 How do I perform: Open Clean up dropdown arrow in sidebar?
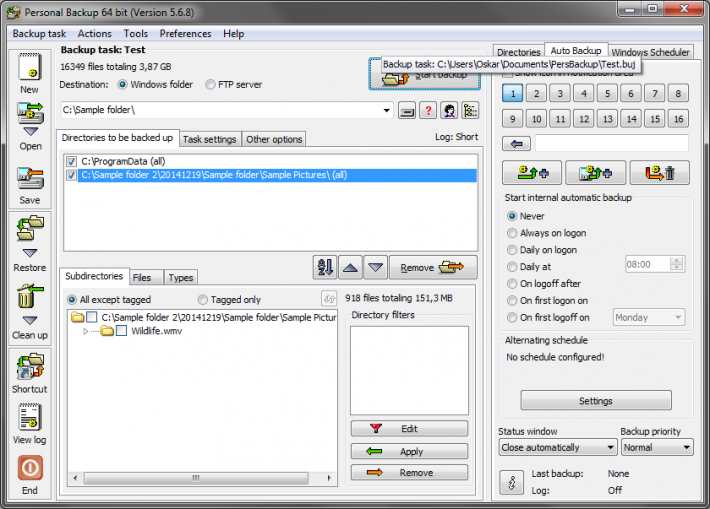30,320
